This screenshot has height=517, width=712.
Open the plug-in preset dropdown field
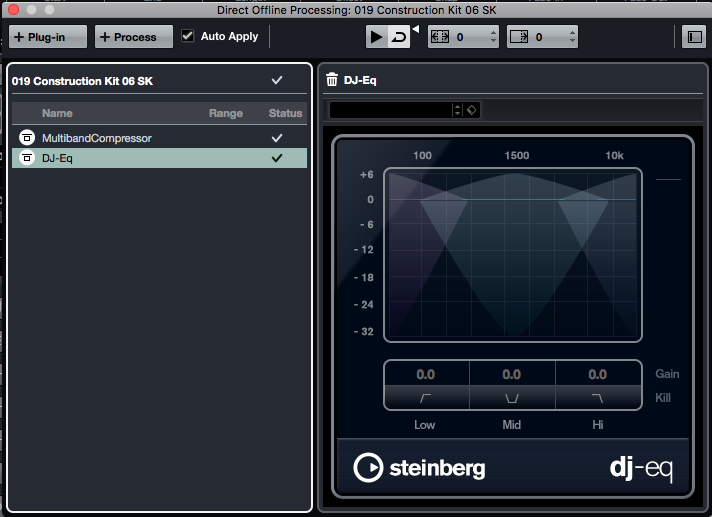pos(394,110)
